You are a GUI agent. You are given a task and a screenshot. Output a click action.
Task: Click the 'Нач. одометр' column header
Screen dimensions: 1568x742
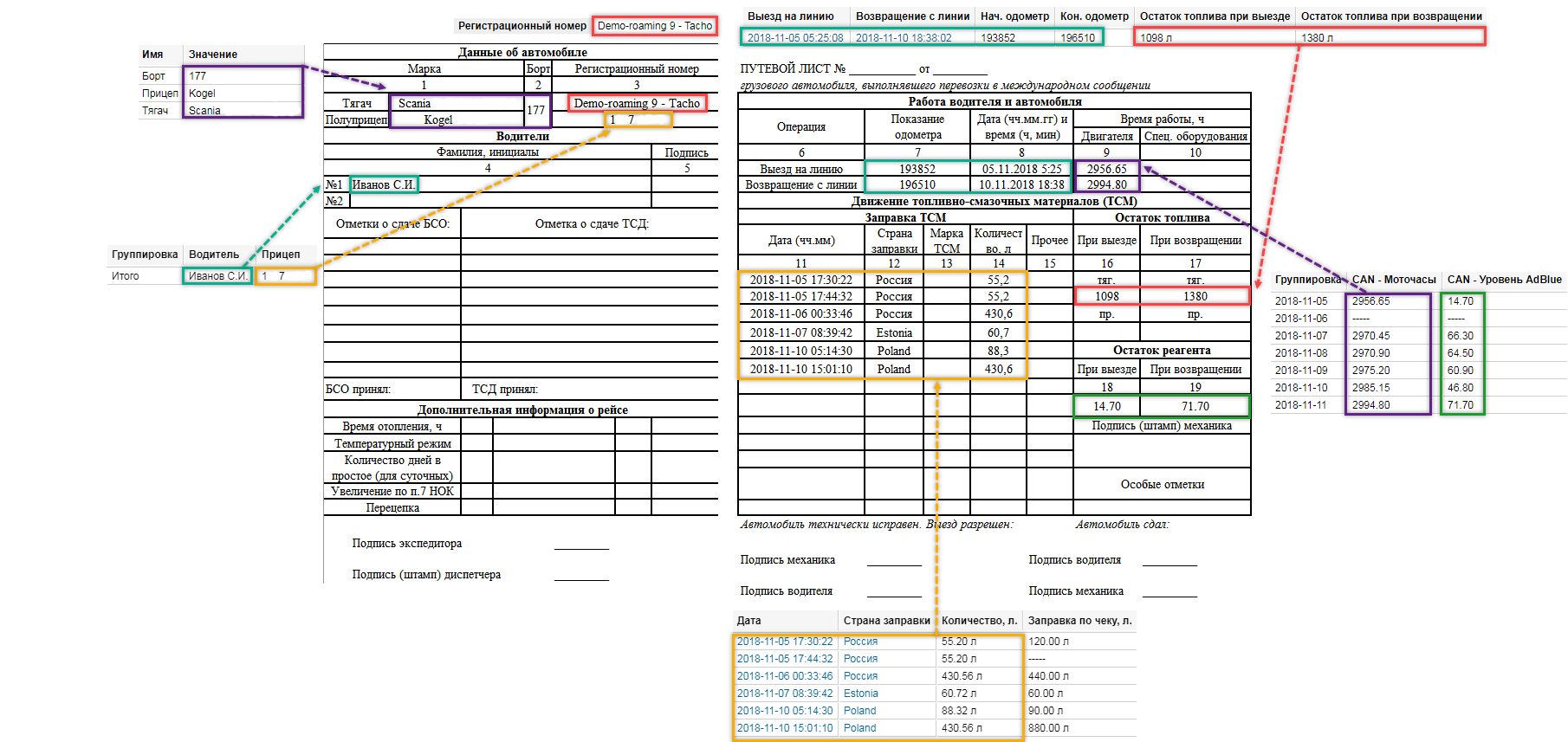point(1014,16)
